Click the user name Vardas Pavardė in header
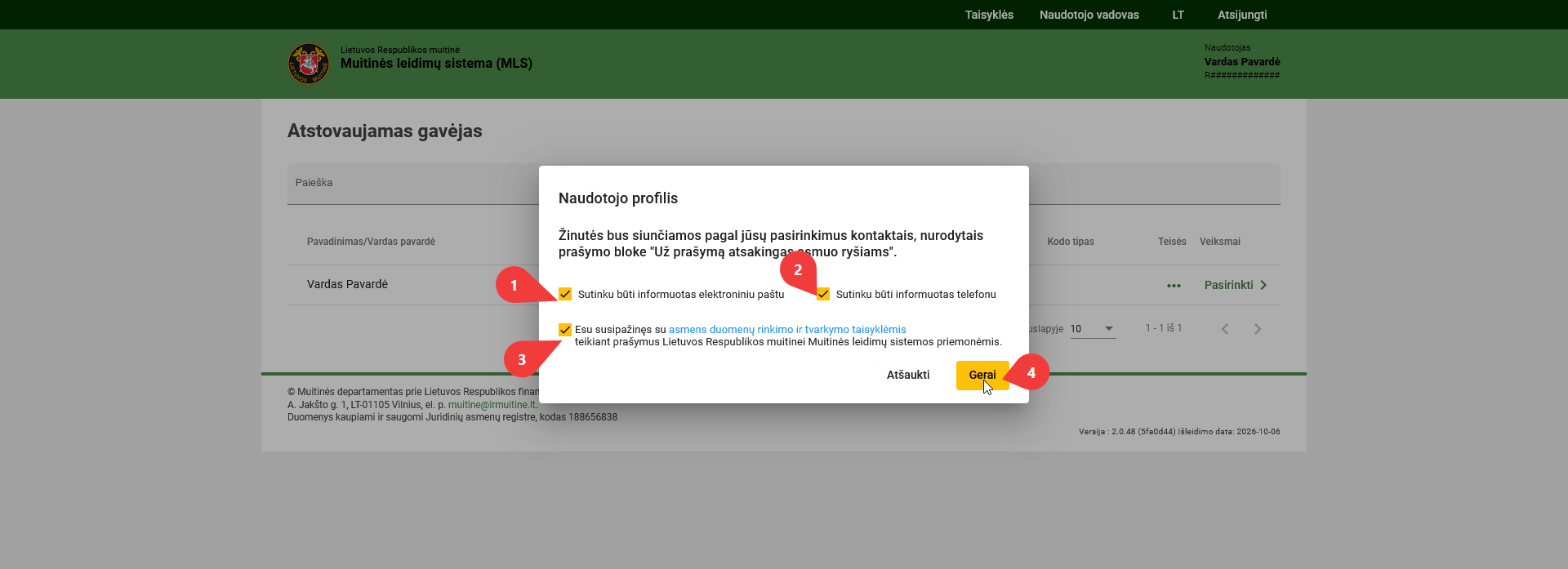 (1242, 62)
